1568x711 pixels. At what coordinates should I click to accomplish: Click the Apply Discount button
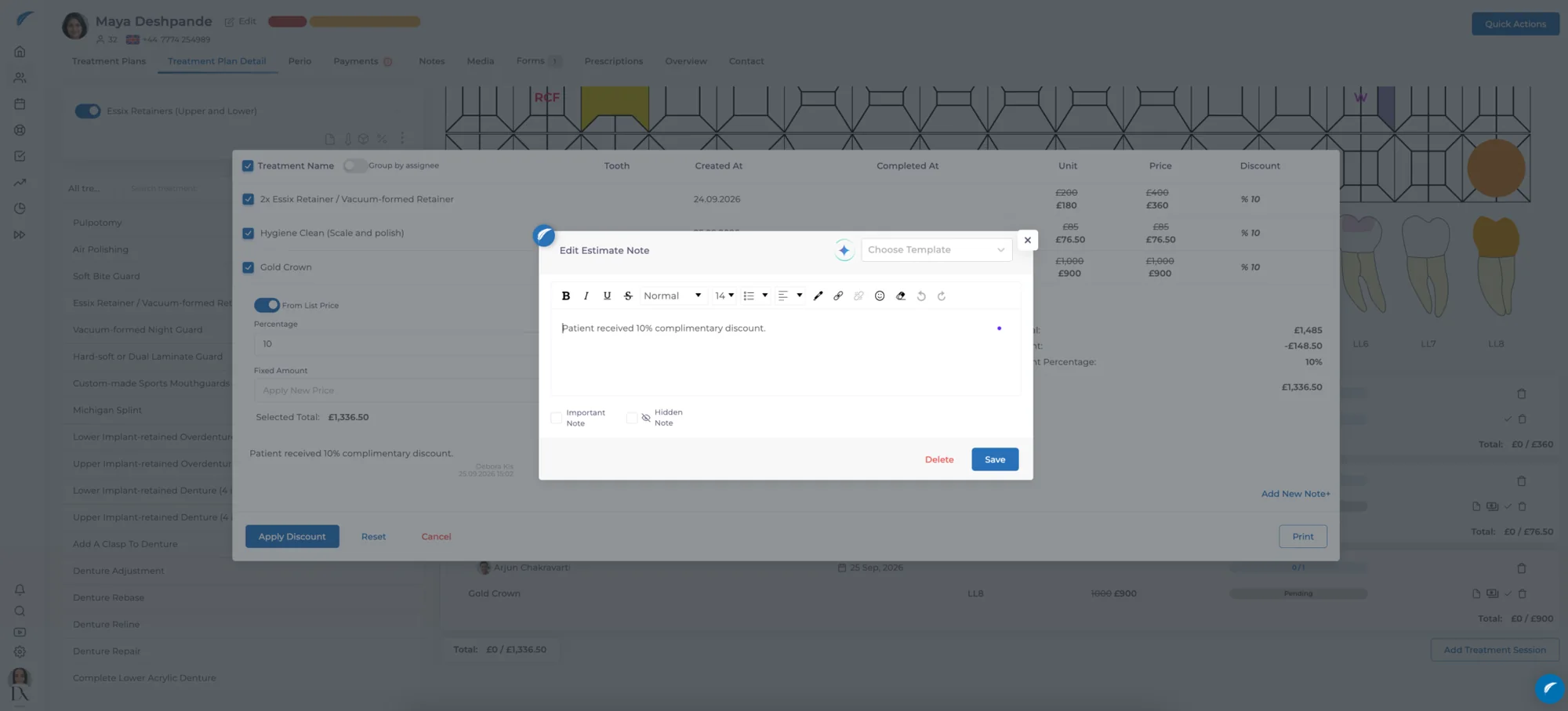coord(292,536)
